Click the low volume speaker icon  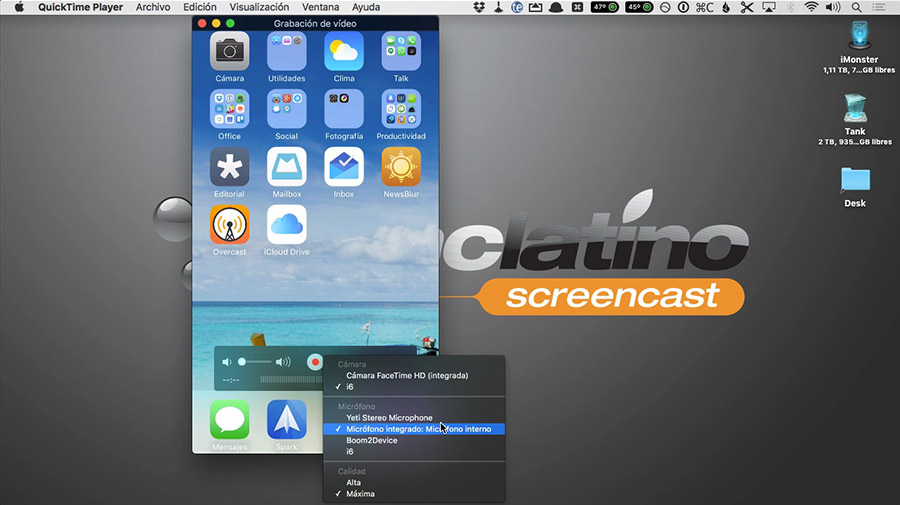click(227, 362)
